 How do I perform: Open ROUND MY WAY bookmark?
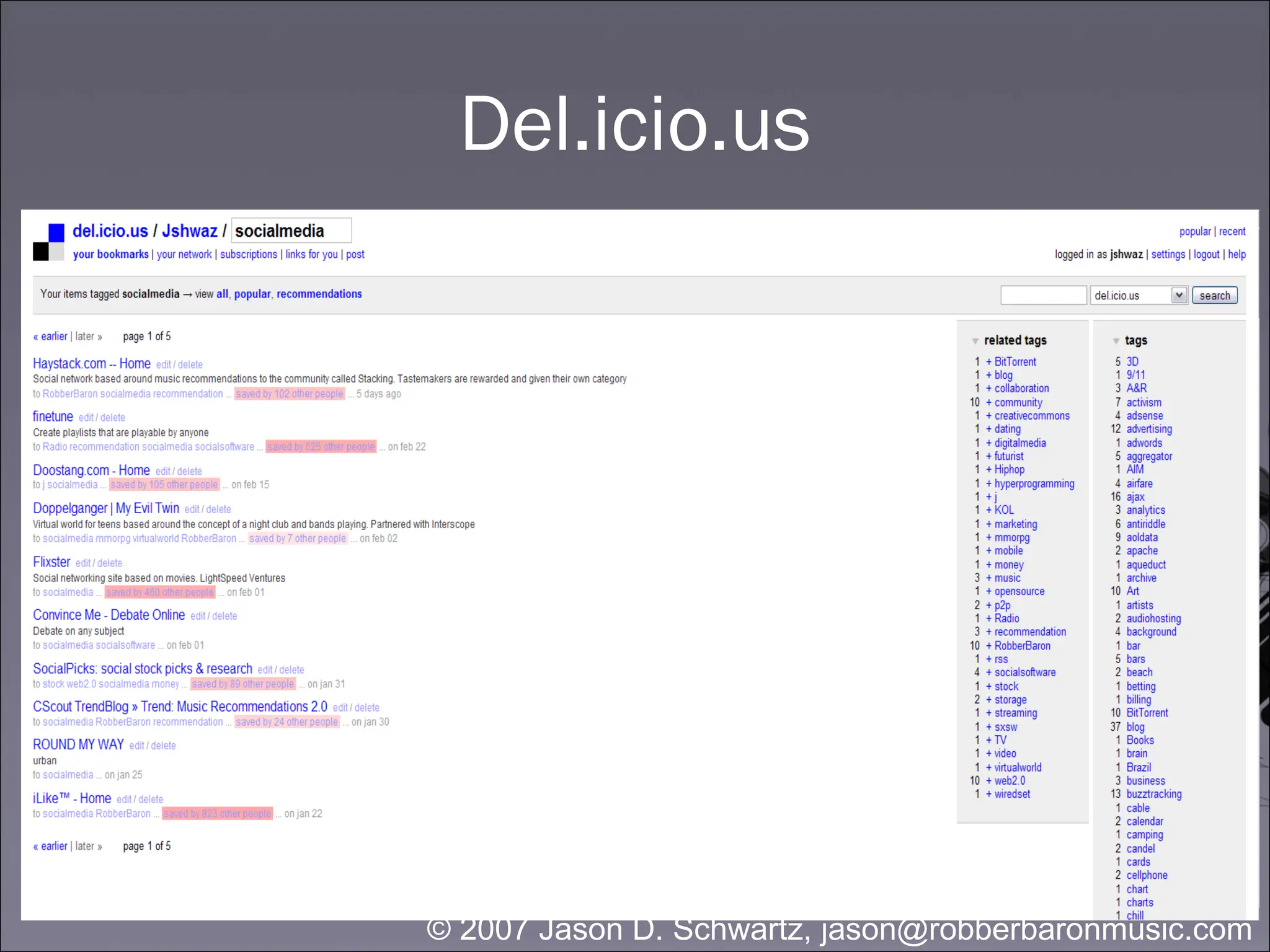tap(78, 744)
